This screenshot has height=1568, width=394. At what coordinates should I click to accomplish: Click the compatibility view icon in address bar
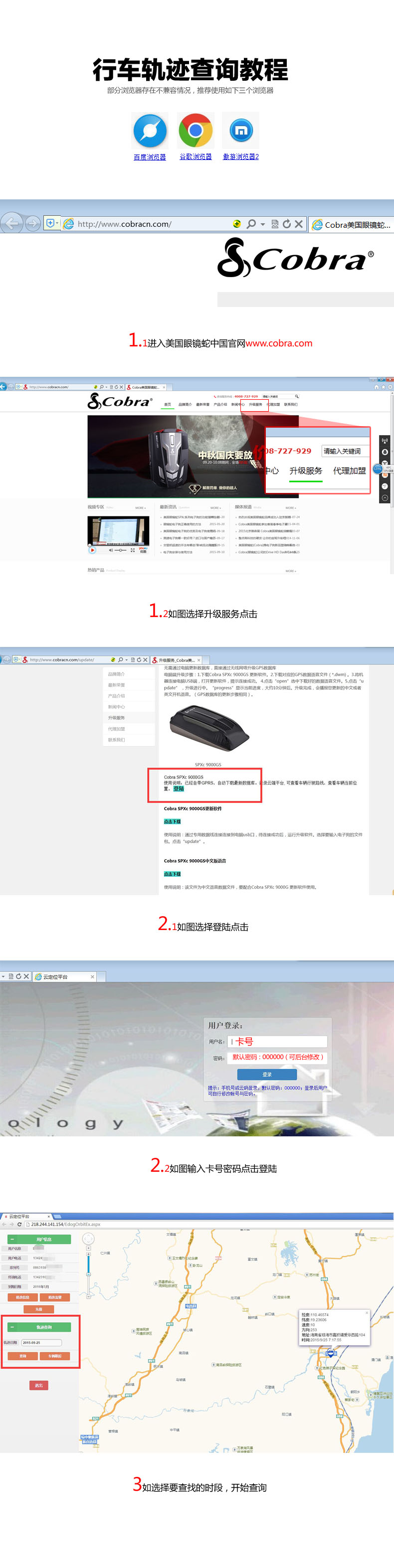[275, 224]
